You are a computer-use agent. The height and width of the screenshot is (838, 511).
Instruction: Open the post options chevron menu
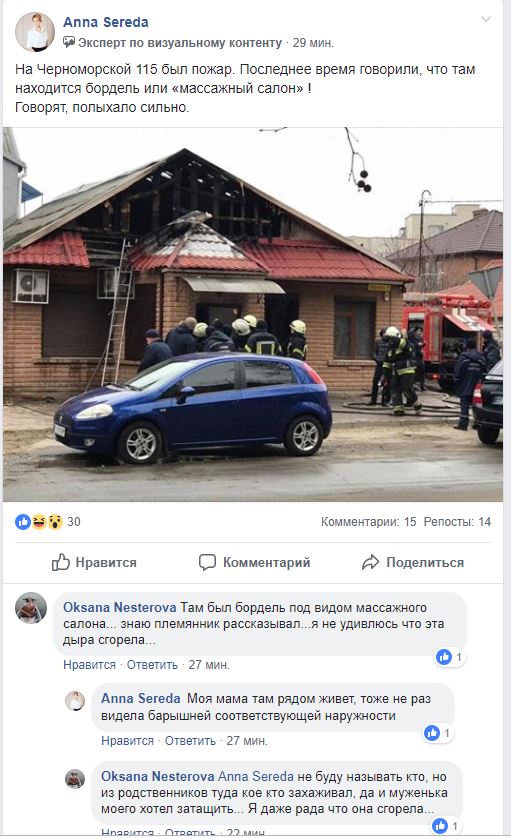click(x=485, y=20)
